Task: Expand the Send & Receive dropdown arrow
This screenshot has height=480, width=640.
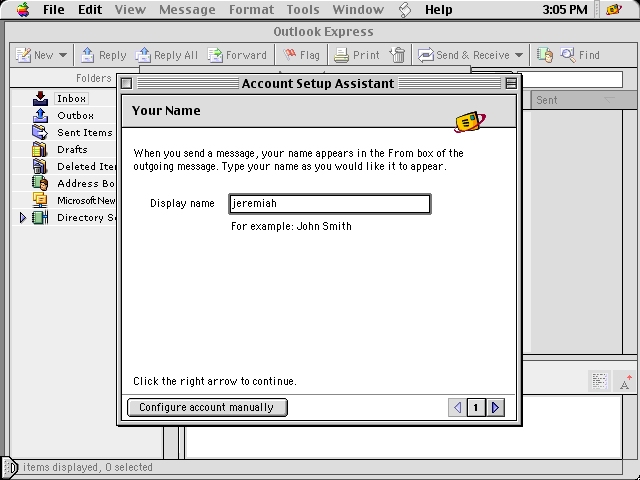Action: pyautogui.click(x=518, y=55)
